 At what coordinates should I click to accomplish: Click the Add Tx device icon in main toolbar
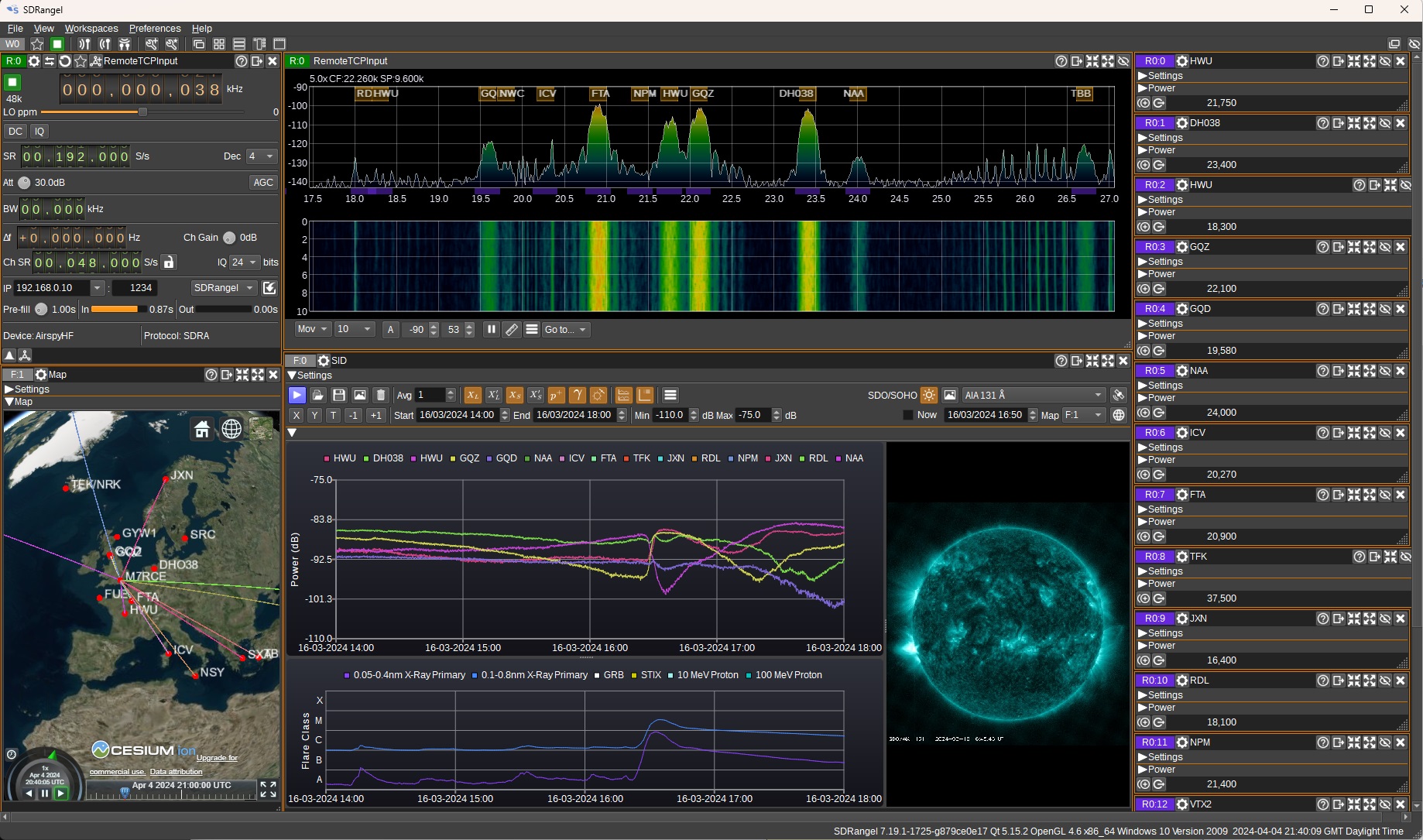click(105, 44)
